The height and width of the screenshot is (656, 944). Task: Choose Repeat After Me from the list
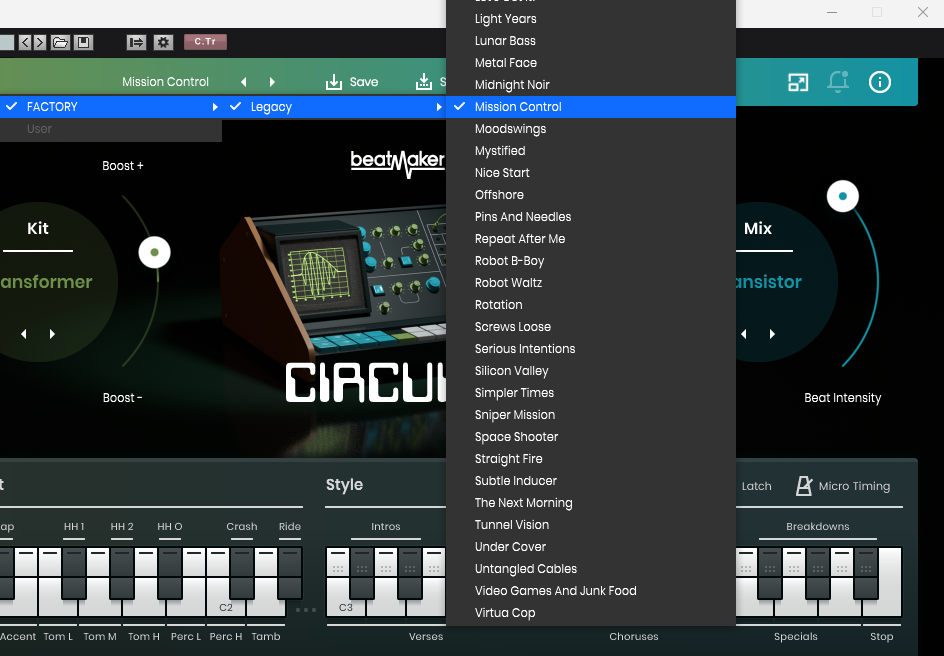[x=591, y=239]
